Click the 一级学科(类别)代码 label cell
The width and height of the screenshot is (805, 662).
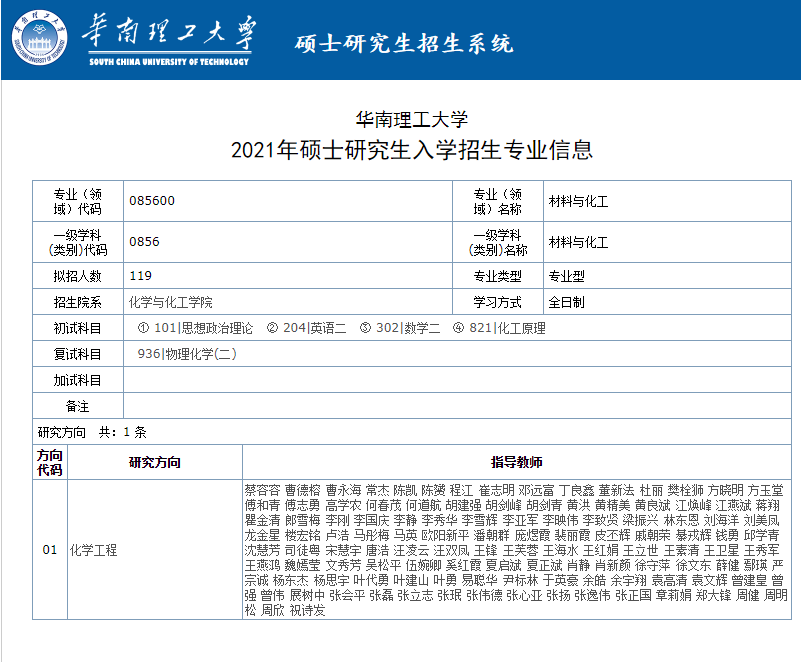coord(78,242)
